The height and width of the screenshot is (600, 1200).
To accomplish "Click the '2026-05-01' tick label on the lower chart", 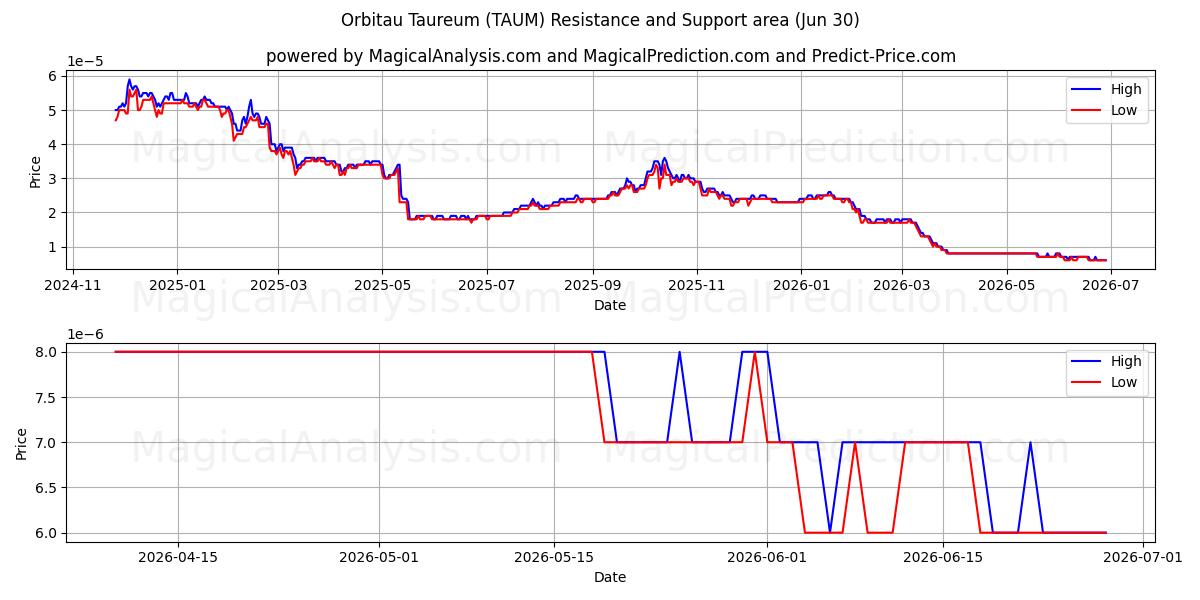I will coord(380,558).
